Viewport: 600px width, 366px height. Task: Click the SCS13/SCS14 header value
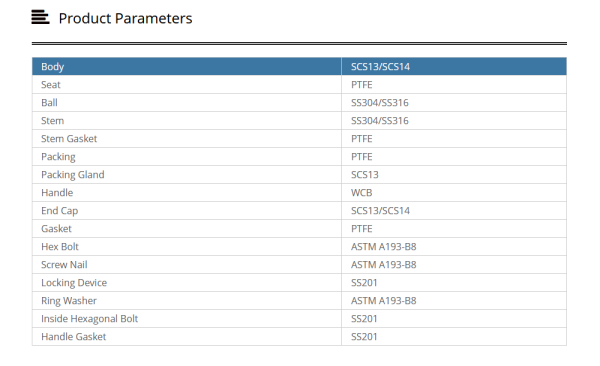(x=380, y=67)
